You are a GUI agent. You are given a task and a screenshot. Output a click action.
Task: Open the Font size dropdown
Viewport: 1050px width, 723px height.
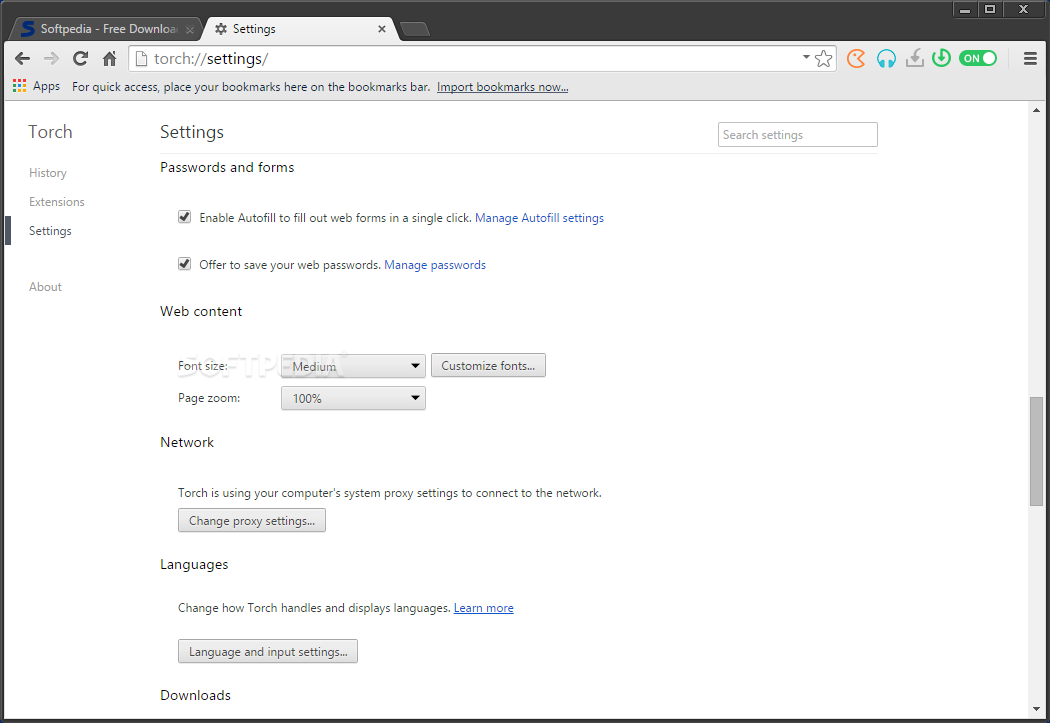[353, 366]
